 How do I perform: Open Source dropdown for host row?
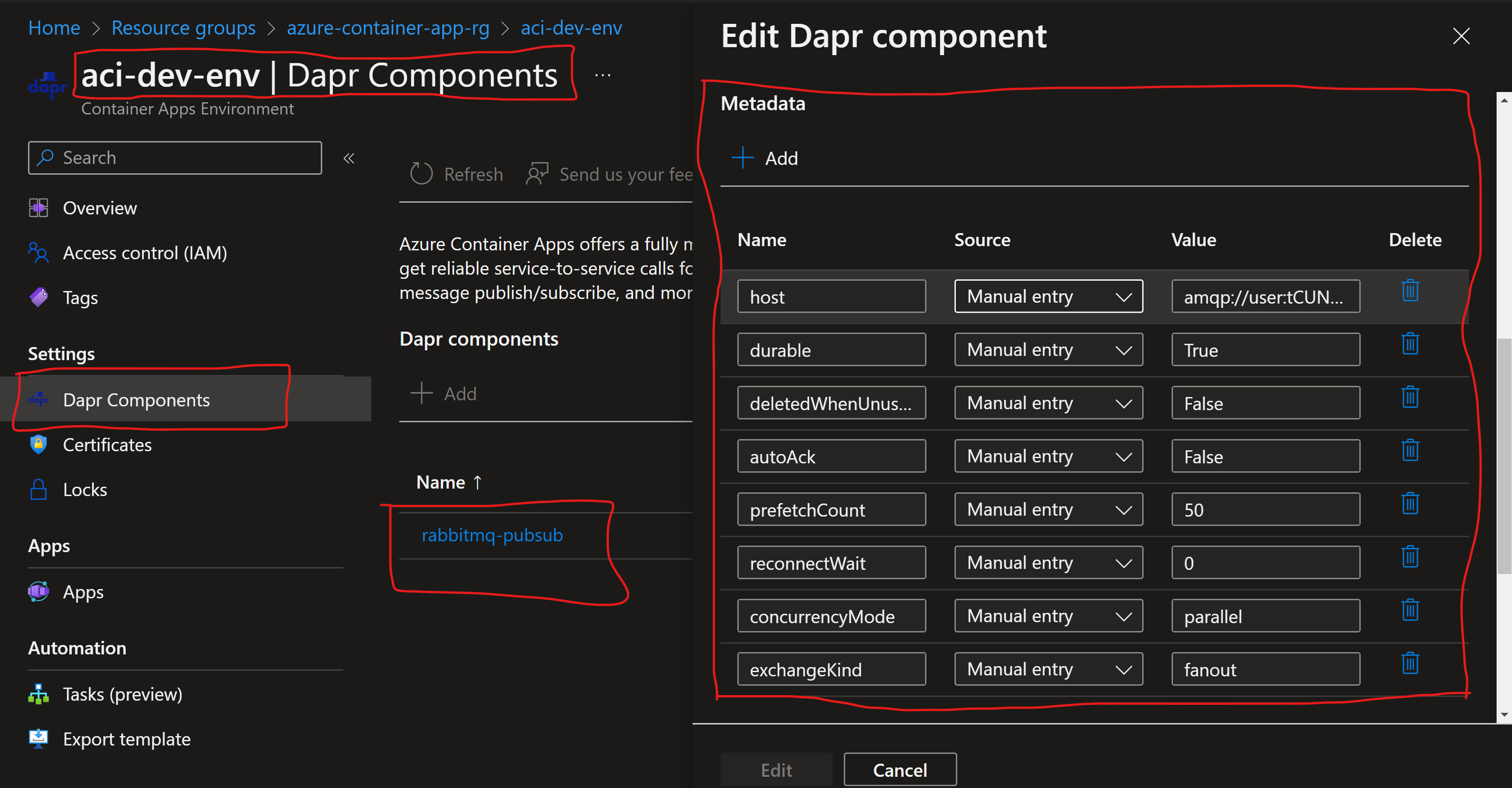tap(1048, 297)
